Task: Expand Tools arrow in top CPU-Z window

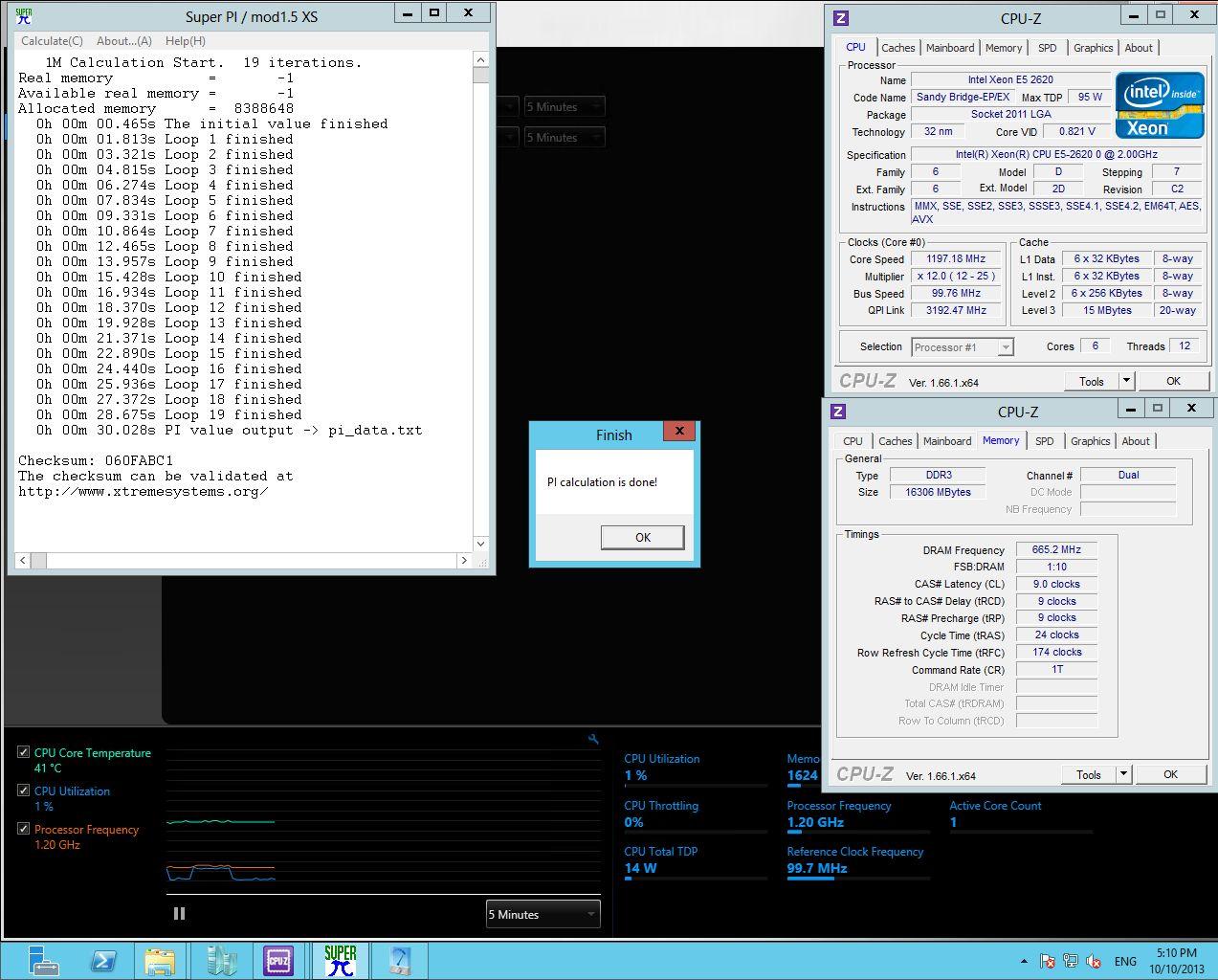Action: click(1126, 381)
